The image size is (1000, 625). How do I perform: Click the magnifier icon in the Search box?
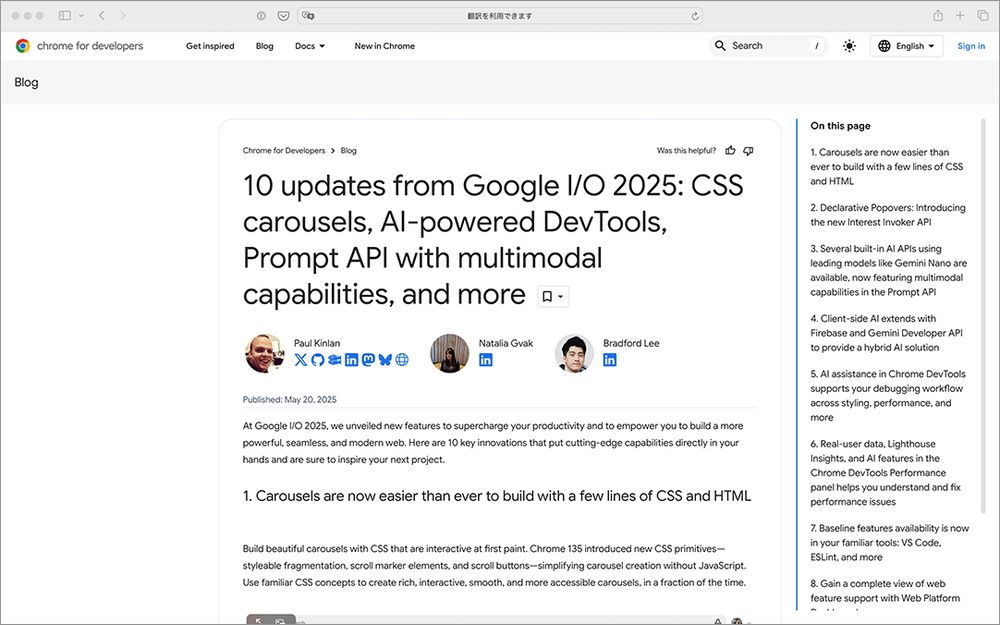point(720,46)
